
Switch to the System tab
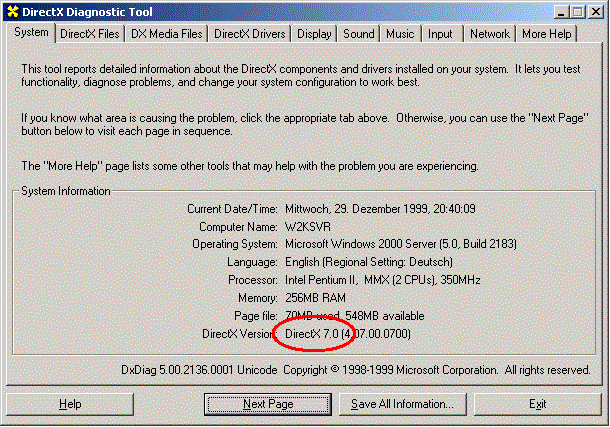click(x=31, y=32)
